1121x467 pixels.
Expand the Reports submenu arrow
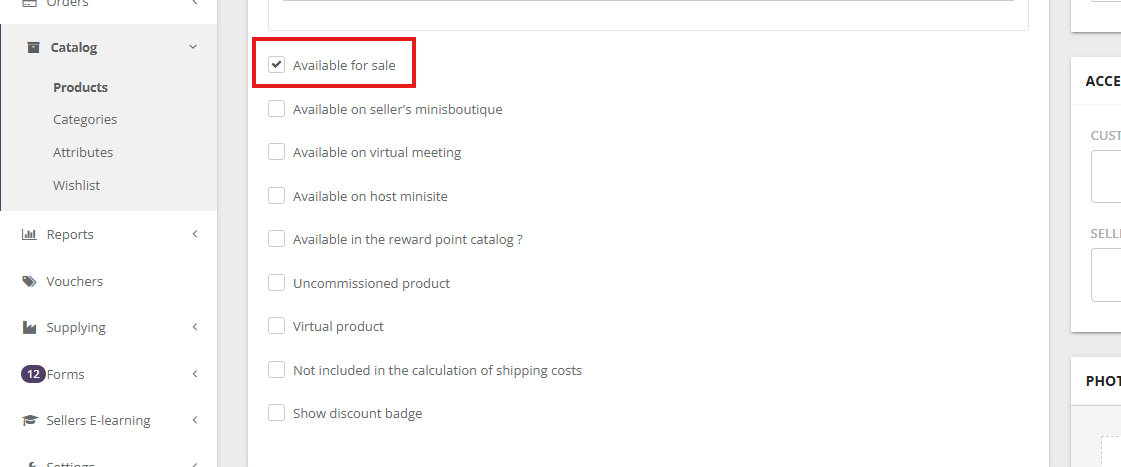(194, 234)
